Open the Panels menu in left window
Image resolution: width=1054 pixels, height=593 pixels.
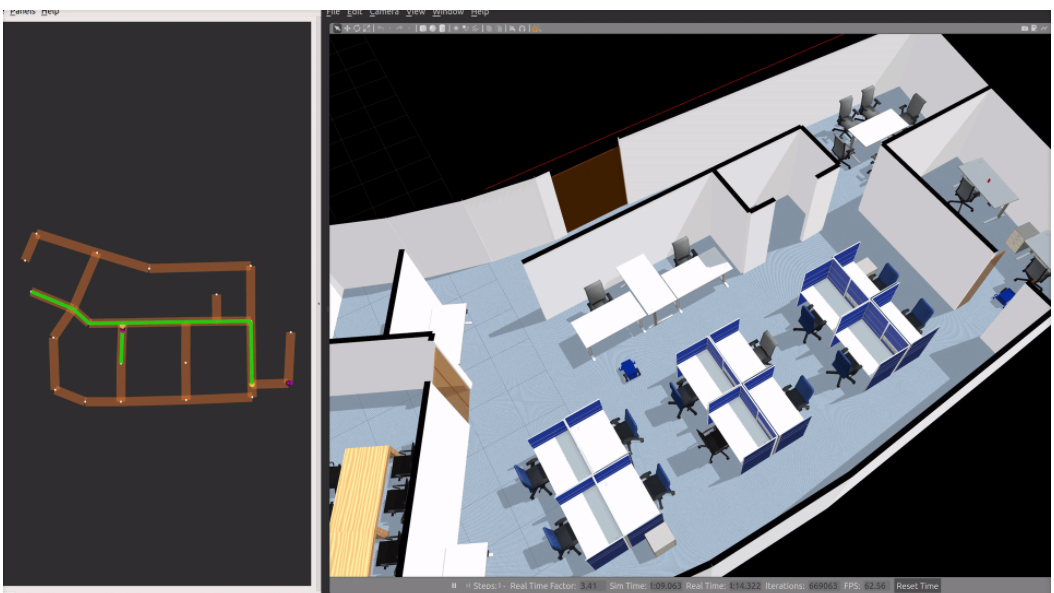click(22, 11)
